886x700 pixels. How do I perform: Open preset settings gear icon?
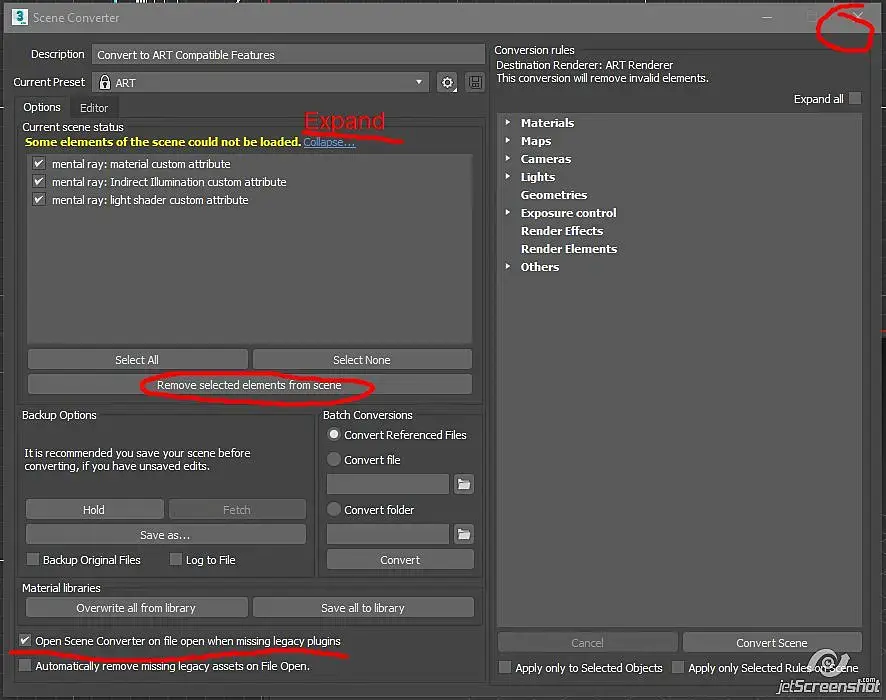pyautogui.click(x=447, y=82)
